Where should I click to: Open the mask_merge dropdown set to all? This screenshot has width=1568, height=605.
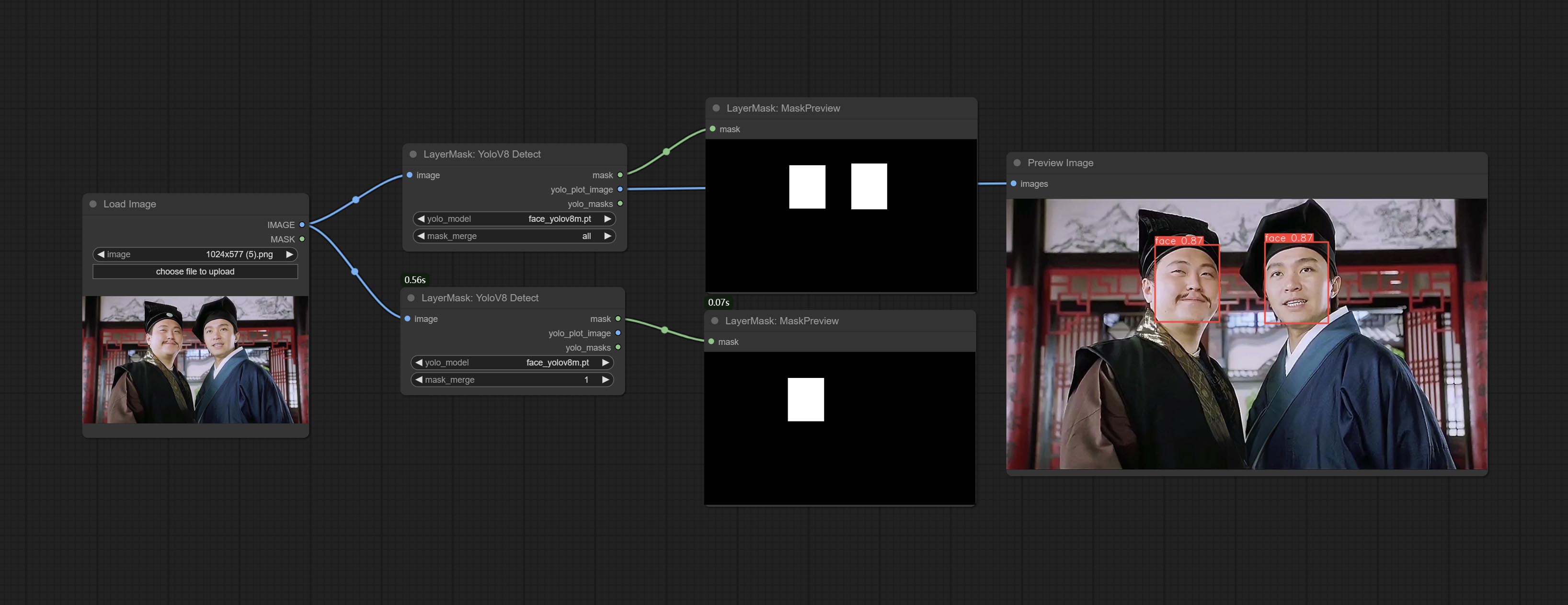(515, 236)
